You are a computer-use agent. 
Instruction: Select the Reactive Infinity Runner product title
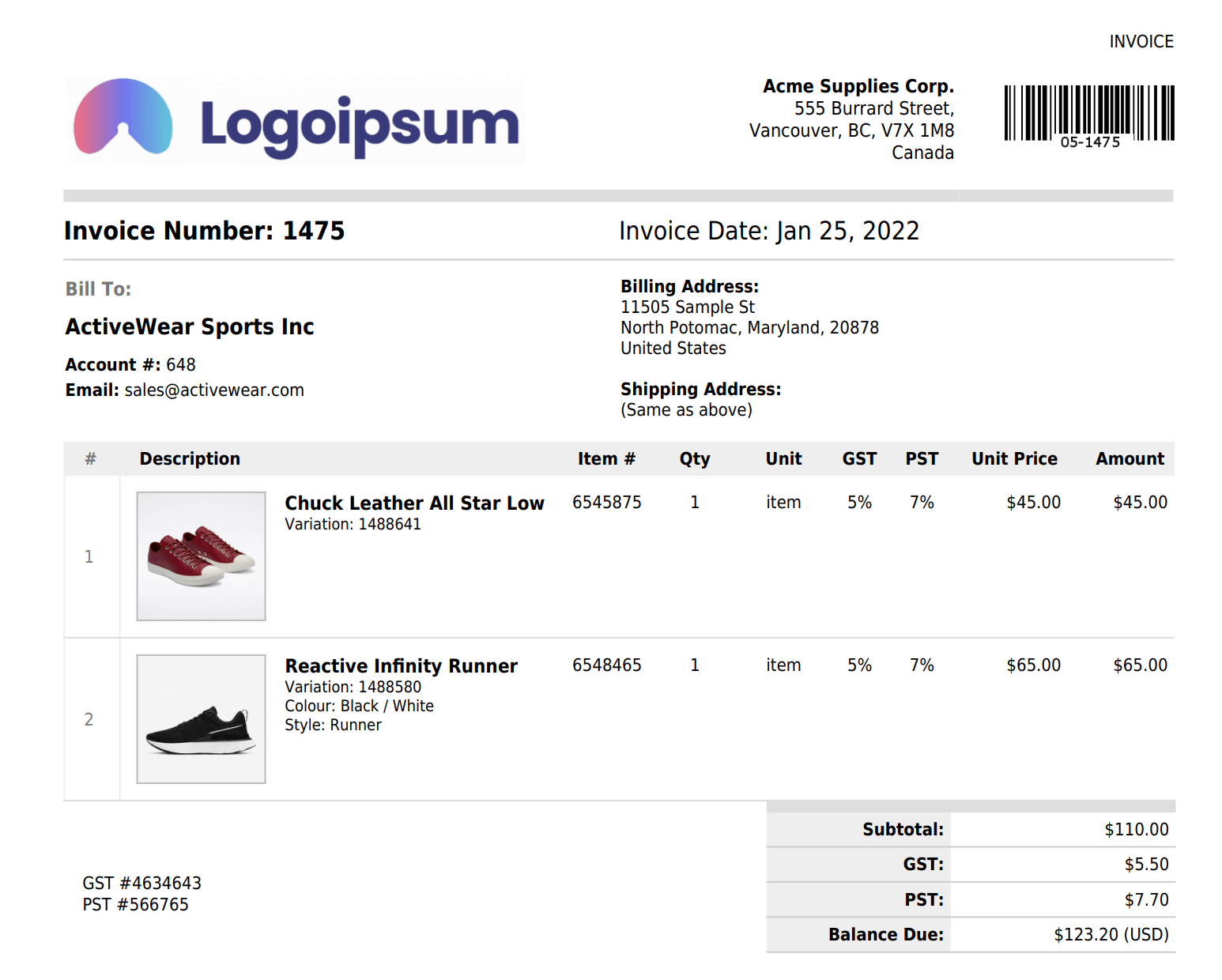401,666
